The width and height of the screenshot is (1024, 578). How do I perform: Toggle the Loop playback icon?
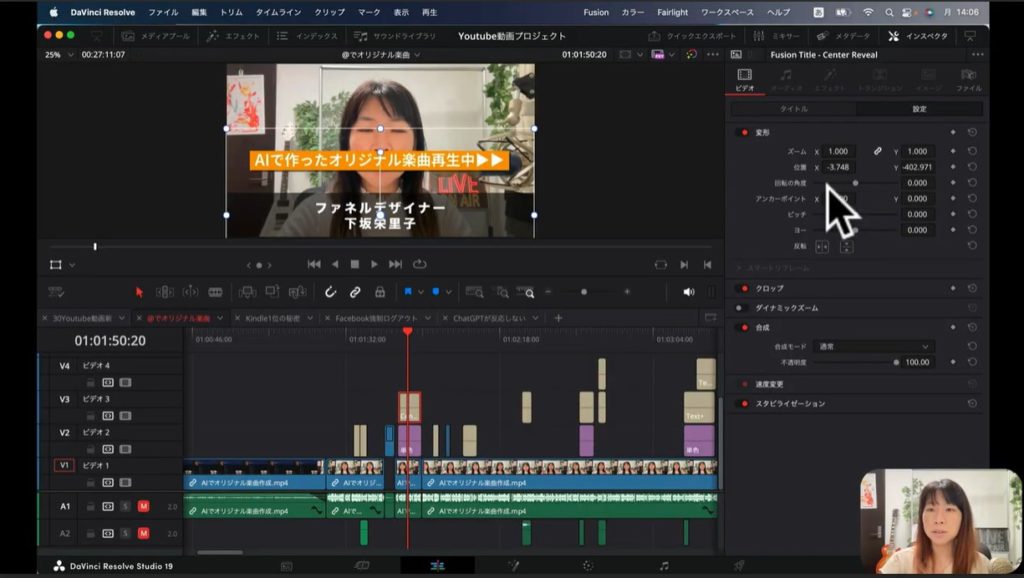click(419, 264)
